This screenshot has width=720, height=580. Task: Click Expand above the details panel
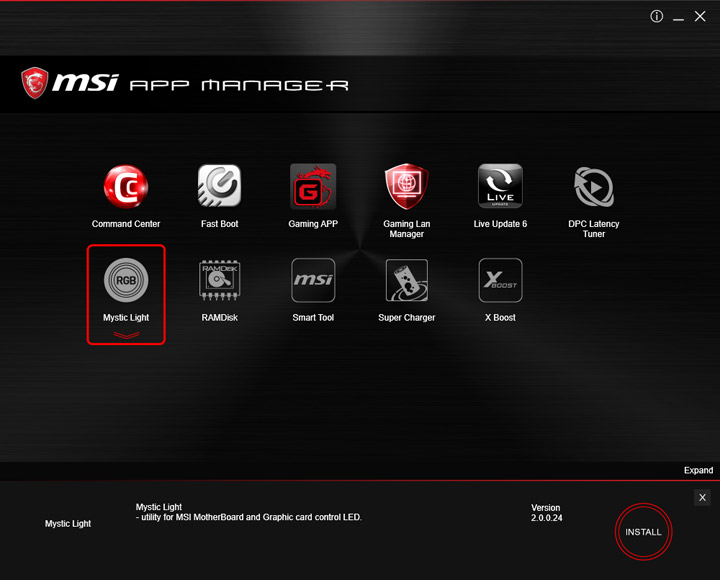tap(698, 470)
